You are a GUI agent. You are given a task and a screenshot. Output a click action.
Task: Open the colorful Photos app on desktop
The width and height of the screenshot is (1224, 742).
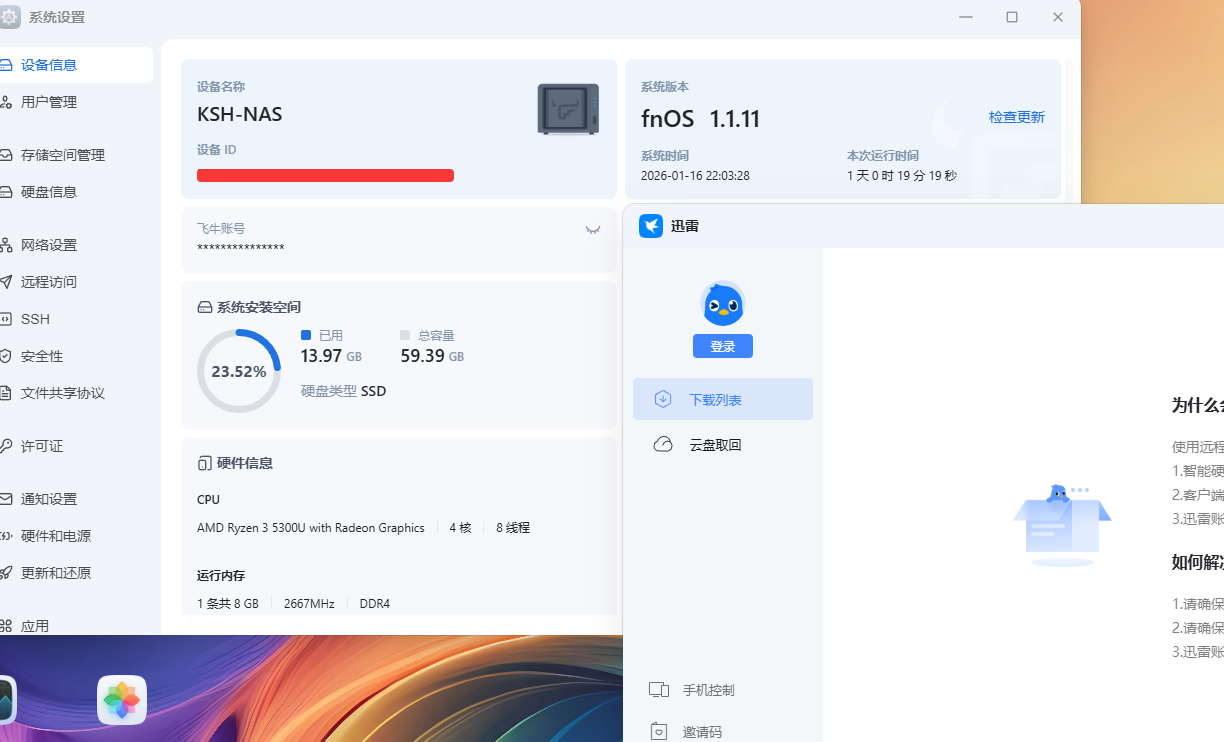click(x=122, y=700)
